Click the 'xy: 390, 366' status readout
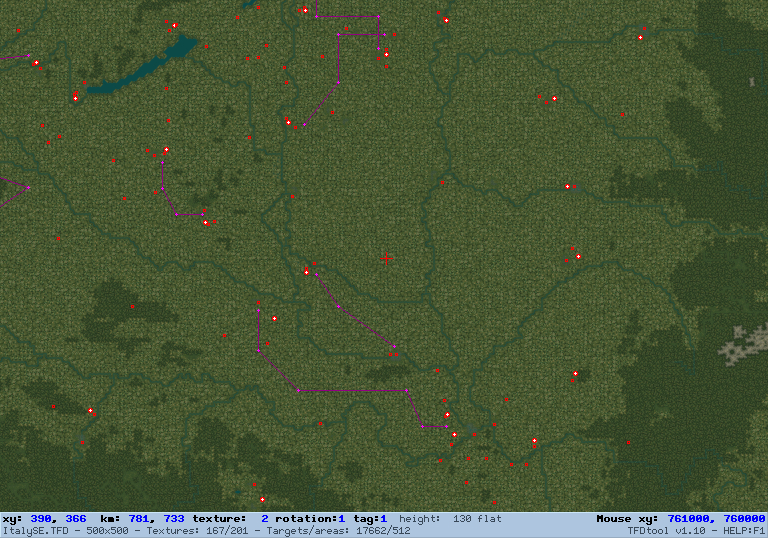 (x=45, y=518)
